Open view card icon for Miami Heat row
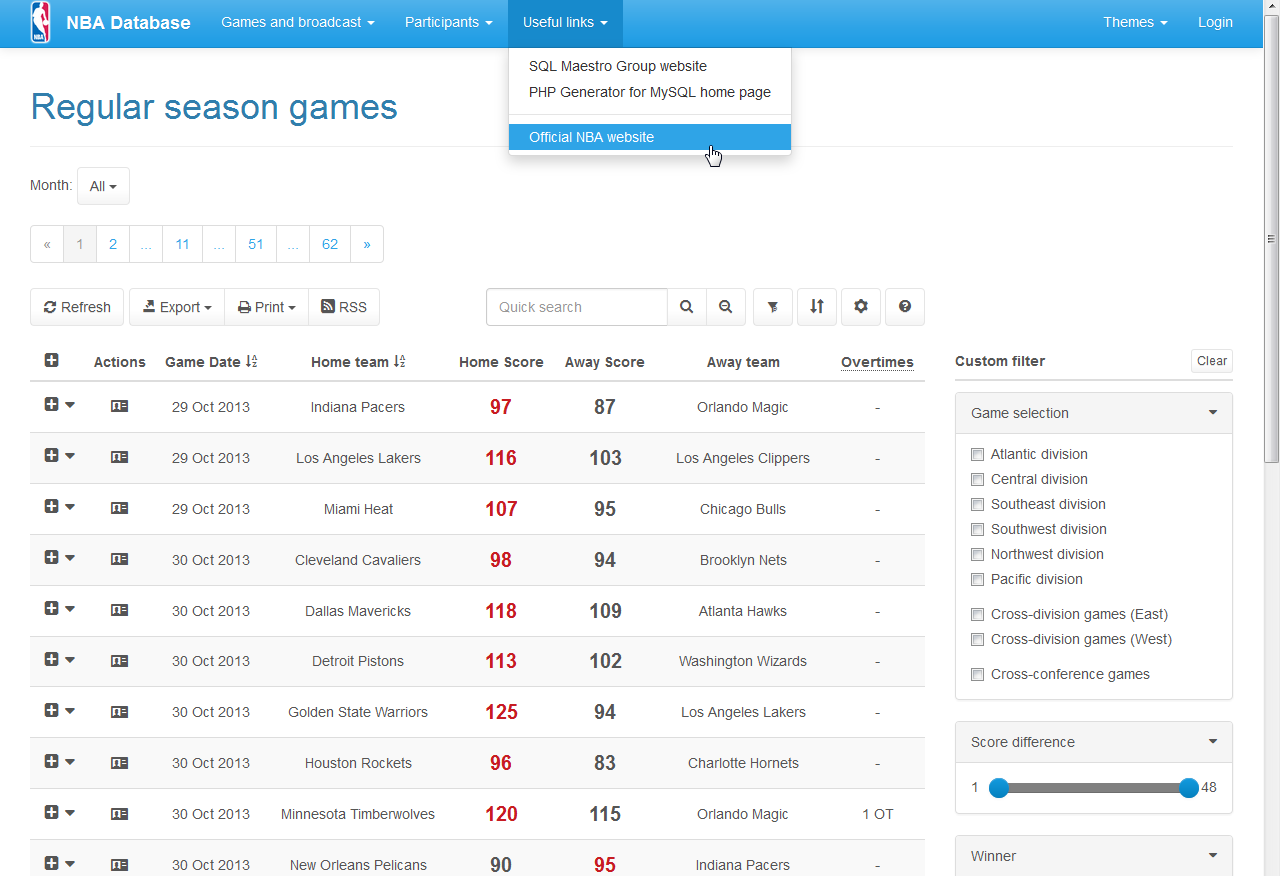 click(120, 508)
